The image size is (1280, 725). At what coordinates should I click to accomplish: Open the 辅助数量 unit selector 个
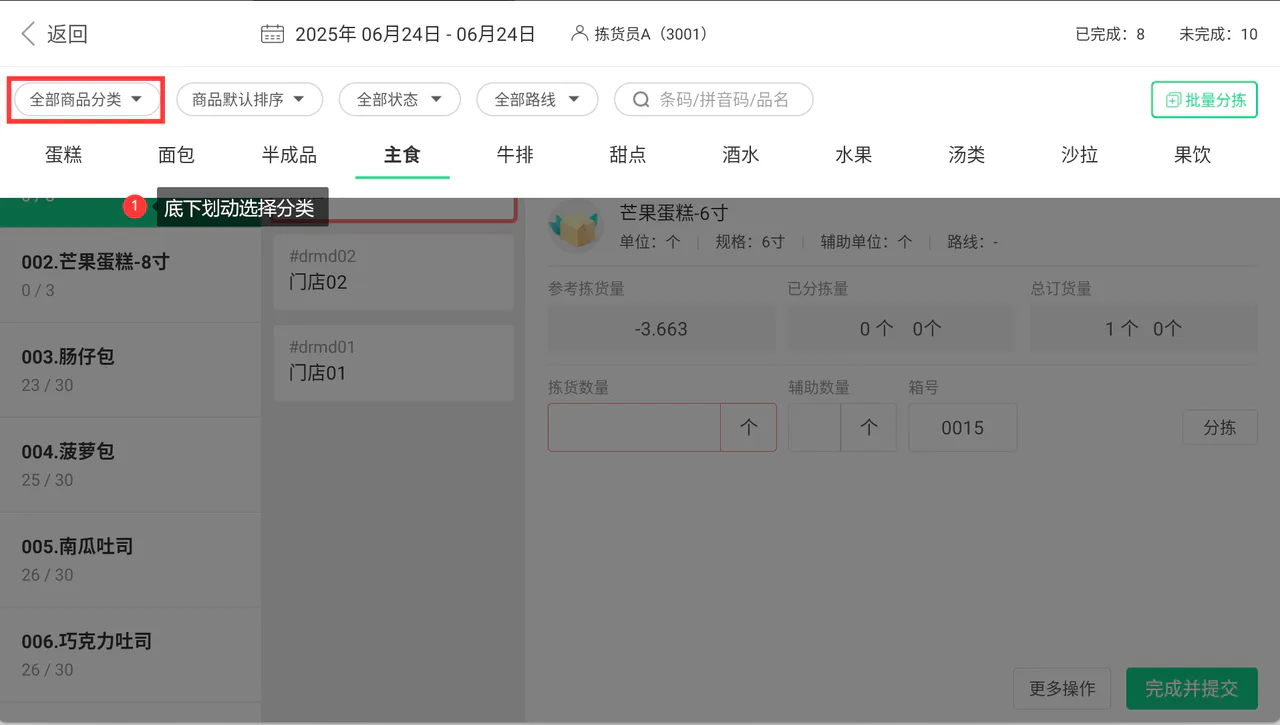869,428
